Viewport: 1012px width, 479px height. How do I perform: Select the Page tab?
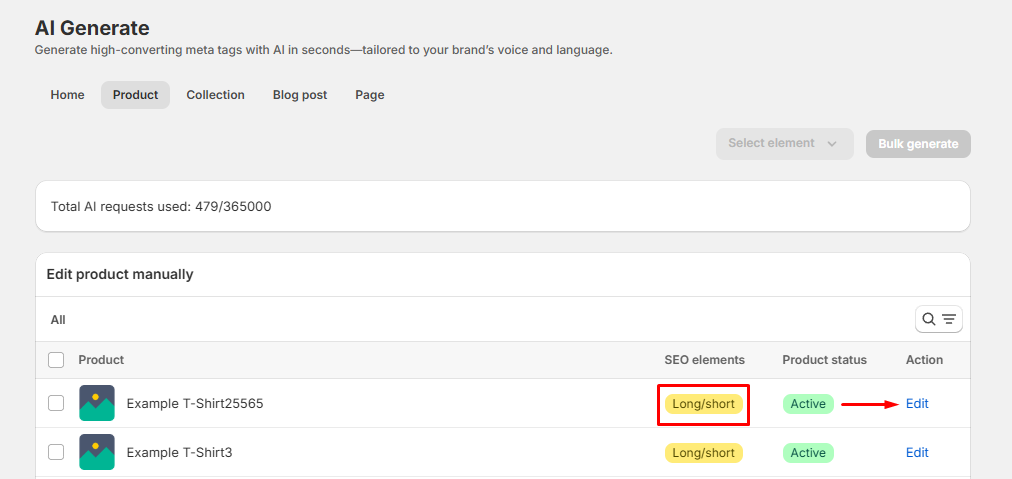click(x=369, y=95)
